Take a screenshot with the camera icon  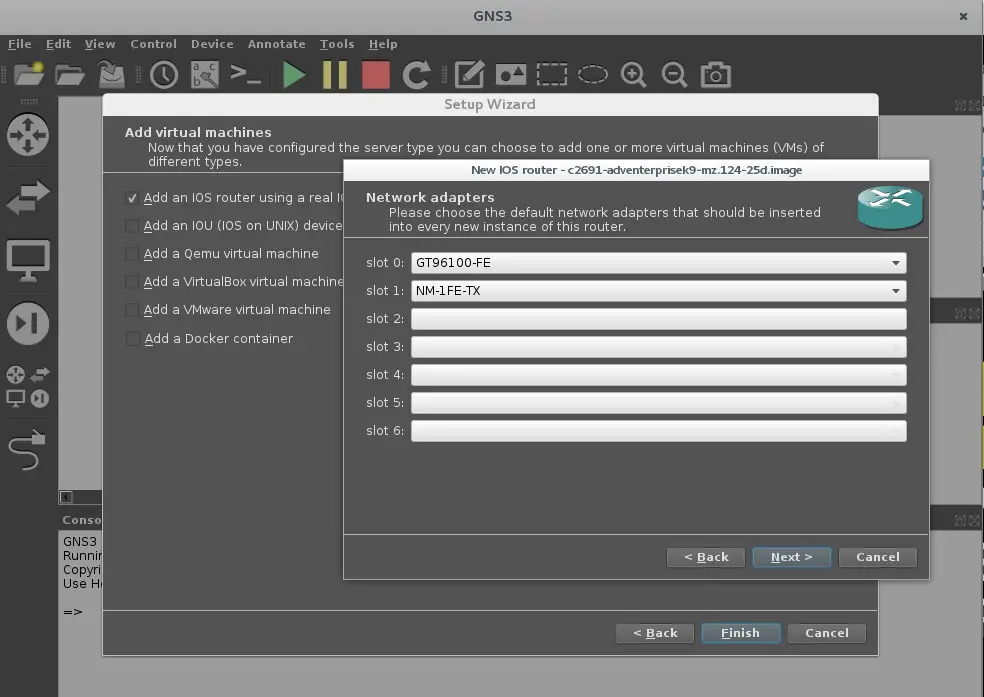tap(715, 75)
